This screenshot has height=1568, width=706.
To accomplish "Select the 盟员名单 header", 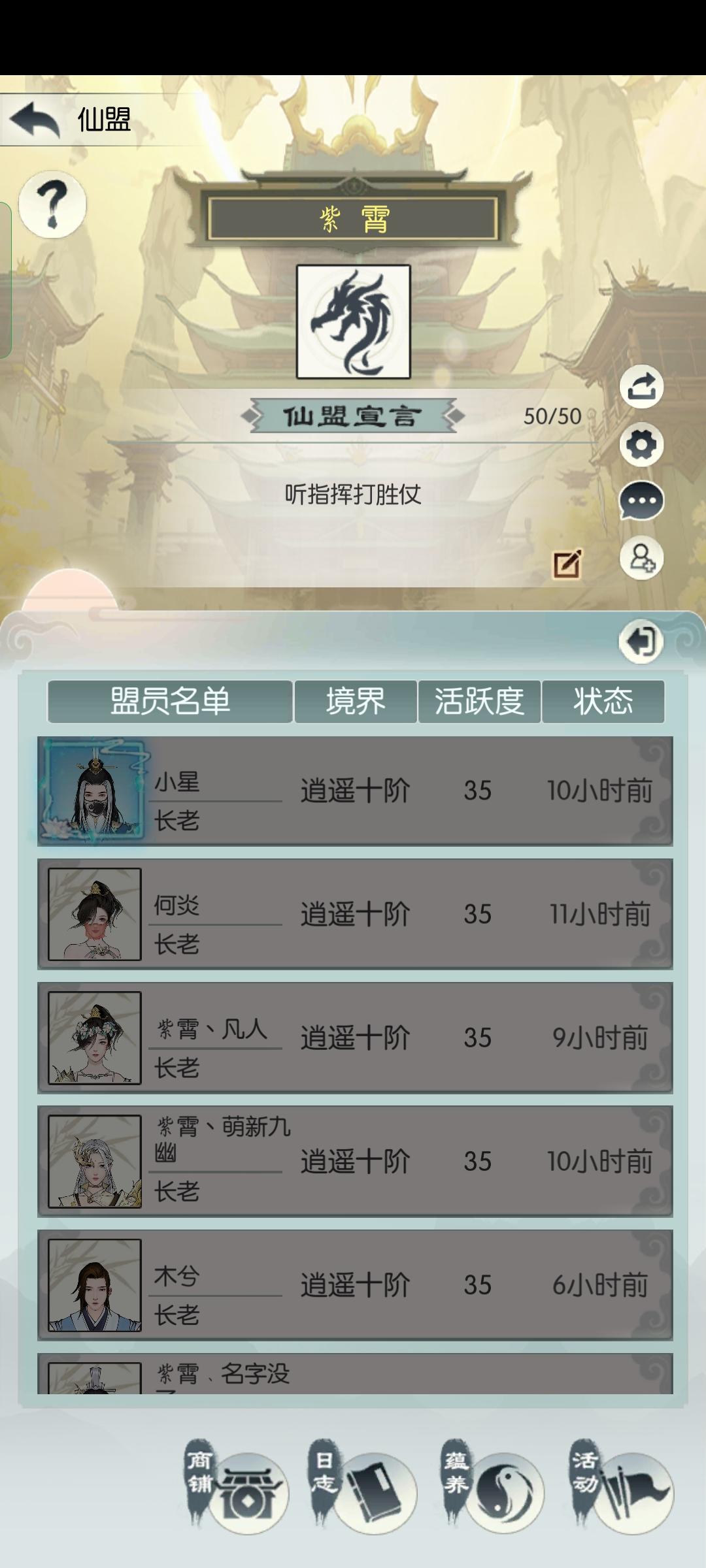I will 170,702.
